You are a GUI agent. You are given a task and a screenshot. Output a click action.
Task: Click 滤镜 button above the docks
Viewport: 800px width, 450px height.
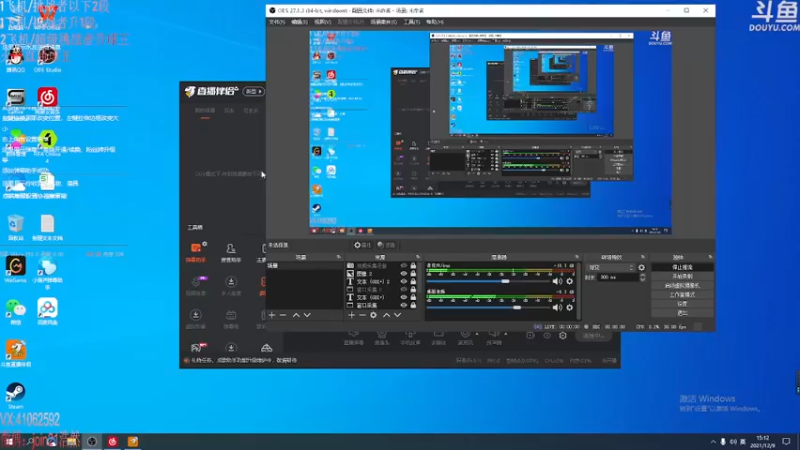pyautogui.click(x=387, y=245)
